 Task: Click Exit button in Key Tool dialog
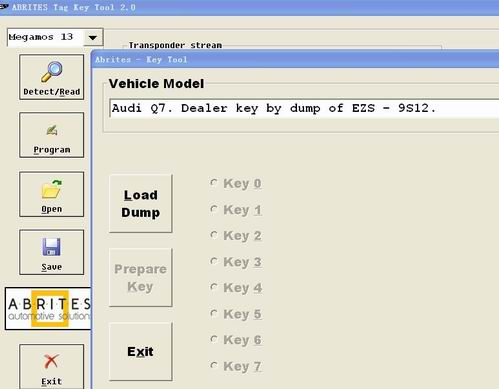pos(141,351)
